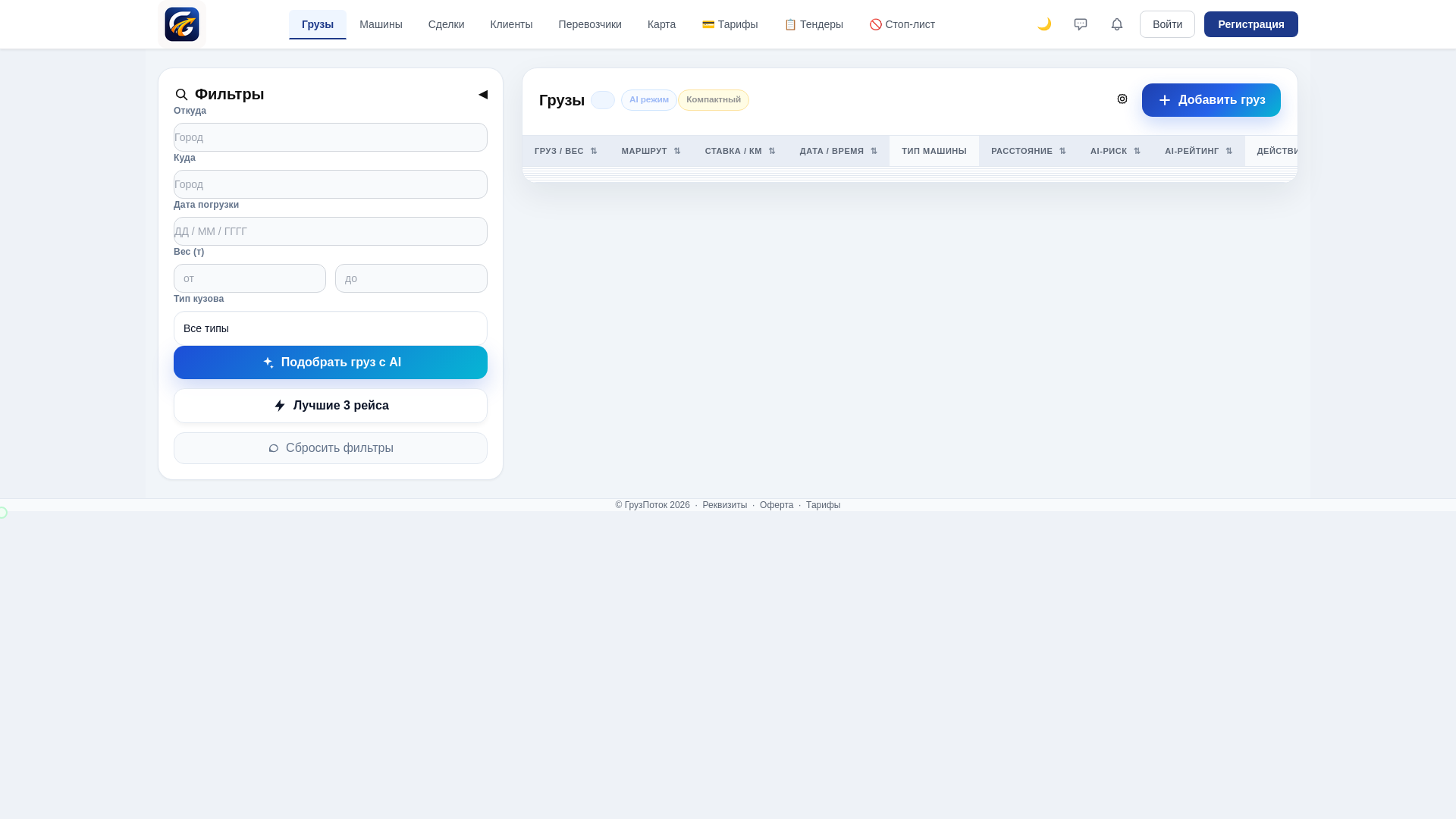Open the chat messages icon
This screenshot has height=819, width=1456.
coord(1081,24)
